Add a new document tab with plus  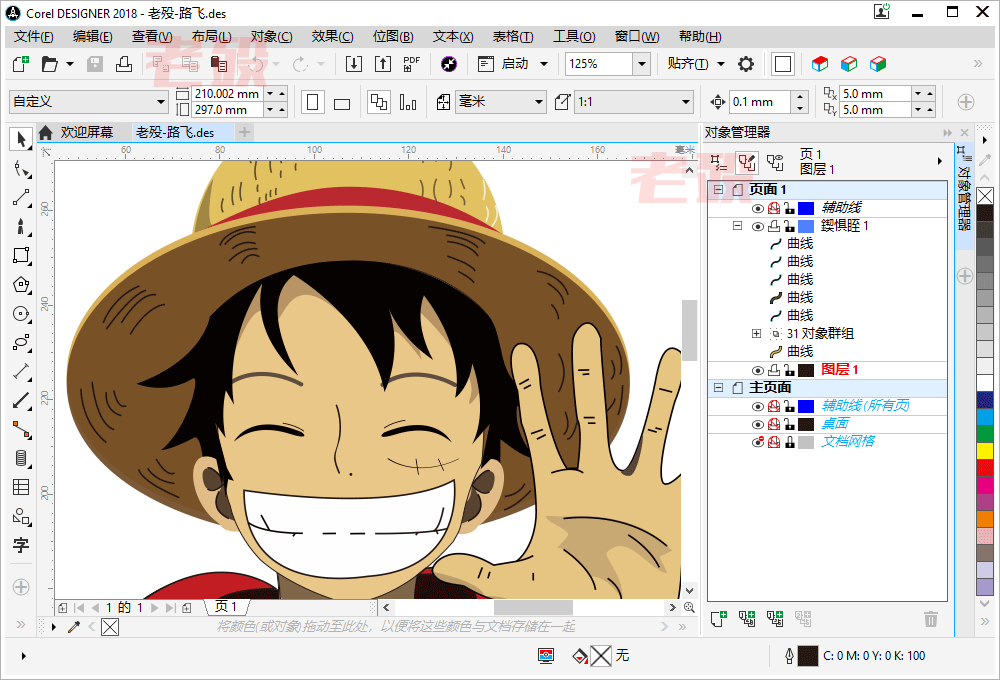(244, 133)
